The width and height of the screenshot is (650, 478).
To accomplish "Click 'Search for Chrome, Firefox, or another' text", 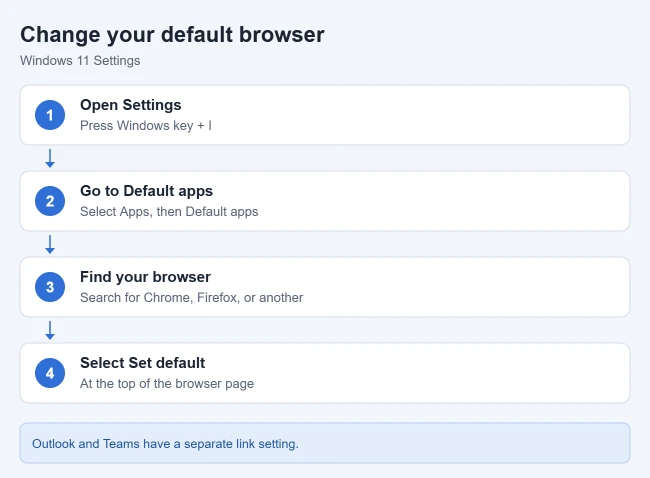I will coord(192,298).
